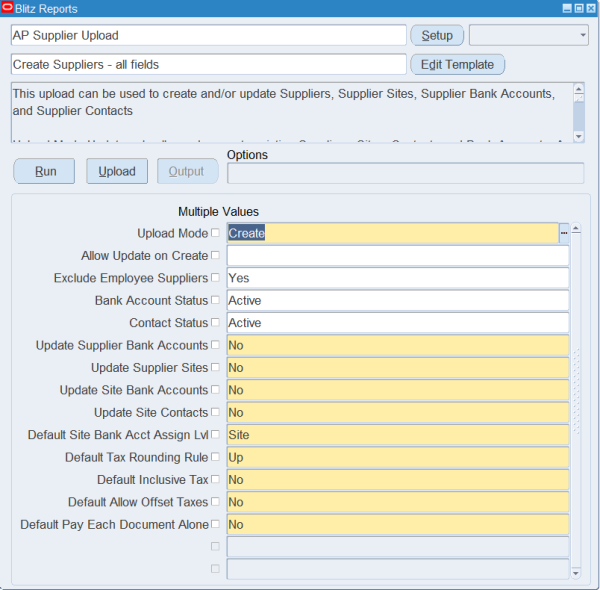Tick the Update Site Contacts checkbox
Image resolution: width=600 pixels, height=590 pixels.
click(x=215, y=412)
